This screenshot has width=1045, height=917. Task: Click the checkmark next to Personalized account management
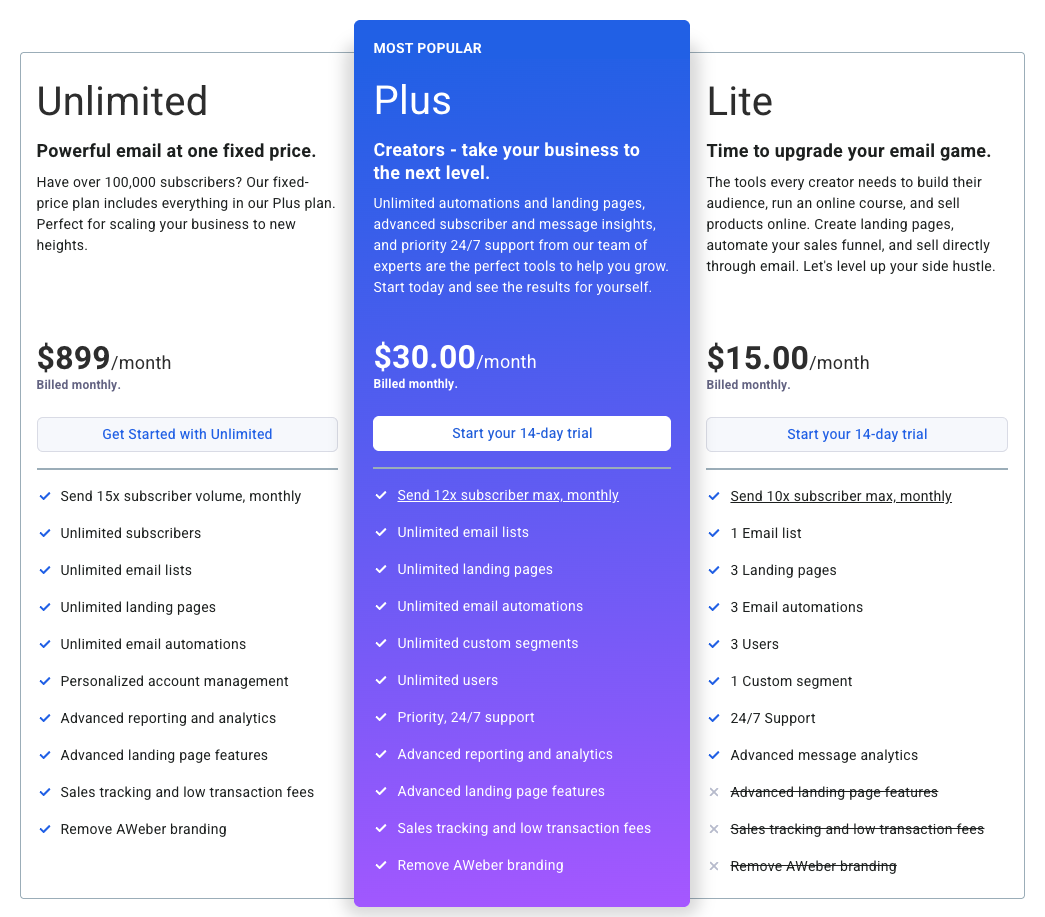[45, 681]
